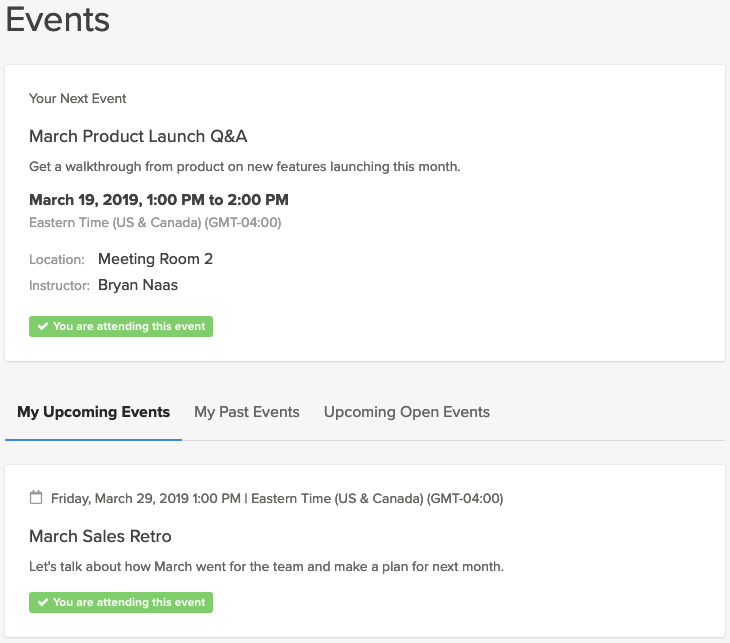Switch to the My Past Events tab
The height and width of the screenshot is (643, 730).
[247, 412]
